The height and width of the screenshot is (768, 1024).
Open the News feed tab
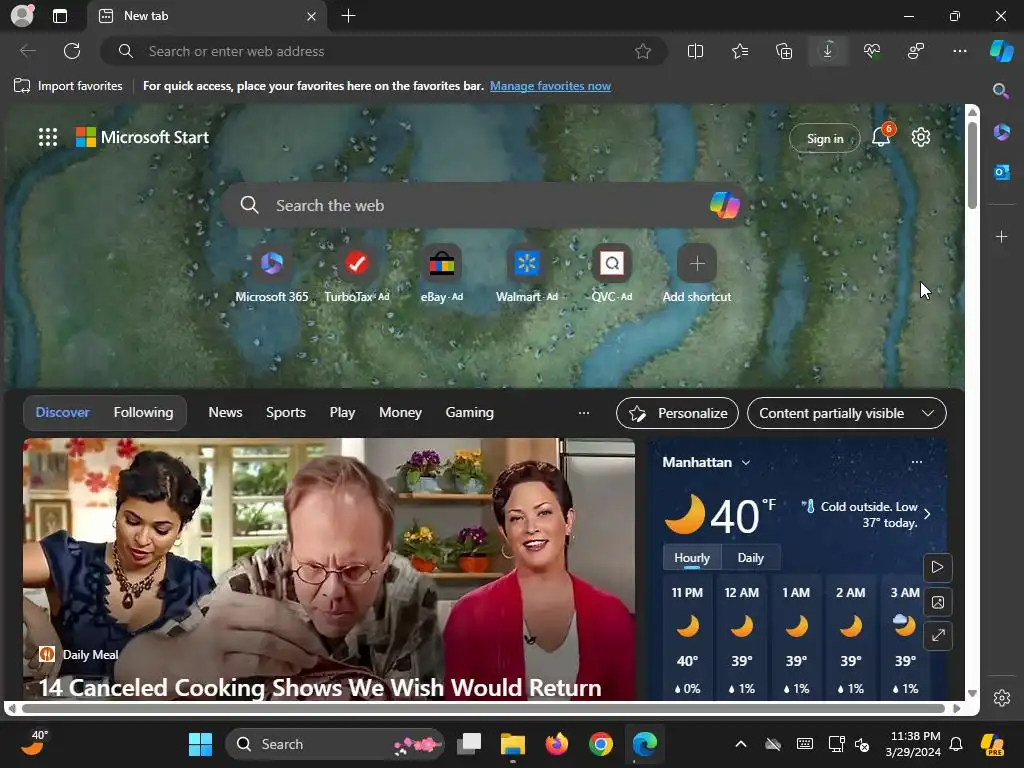pos(225,413)
